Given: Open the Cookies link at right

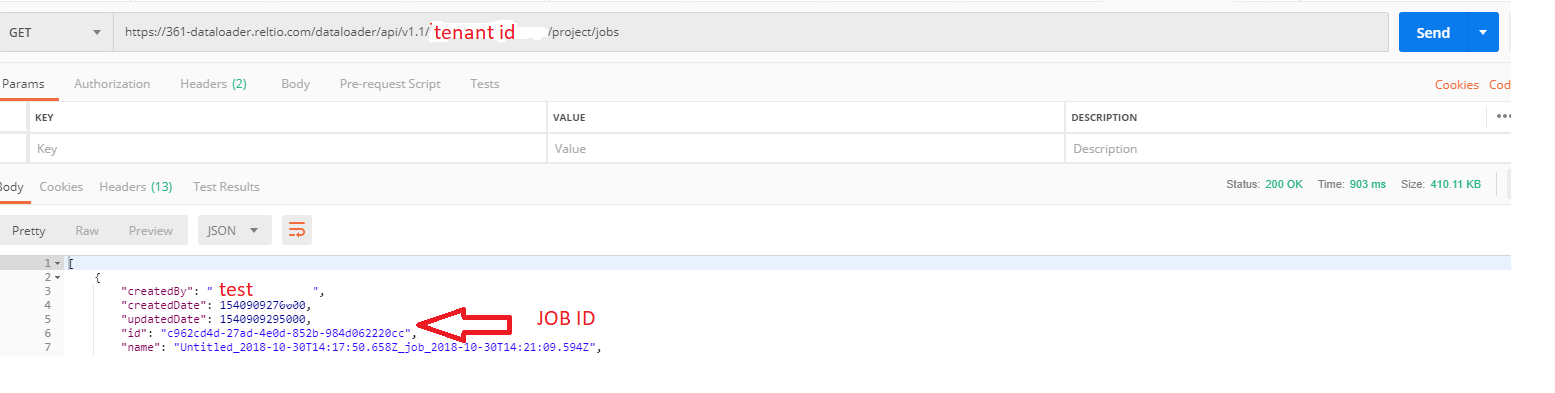Looking at the screenshot, I should [x=1456, y=85].
